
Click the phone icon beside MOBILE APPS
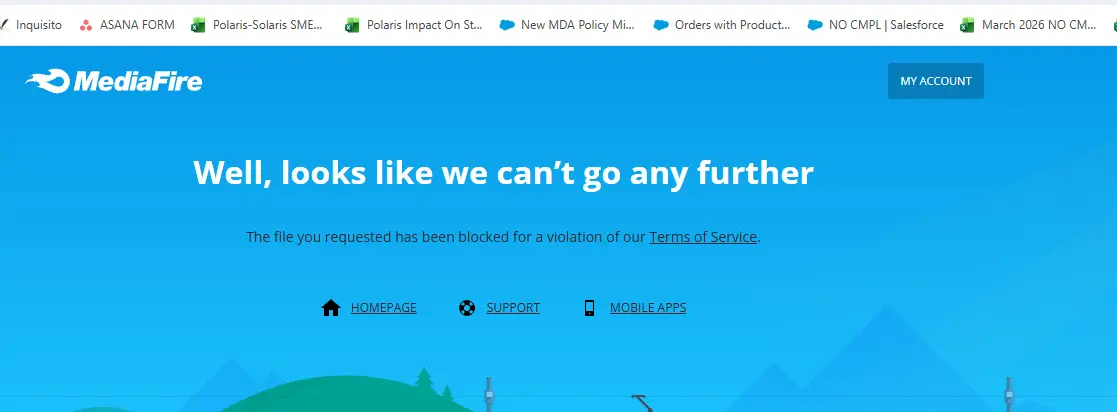(x=589, y=308)
